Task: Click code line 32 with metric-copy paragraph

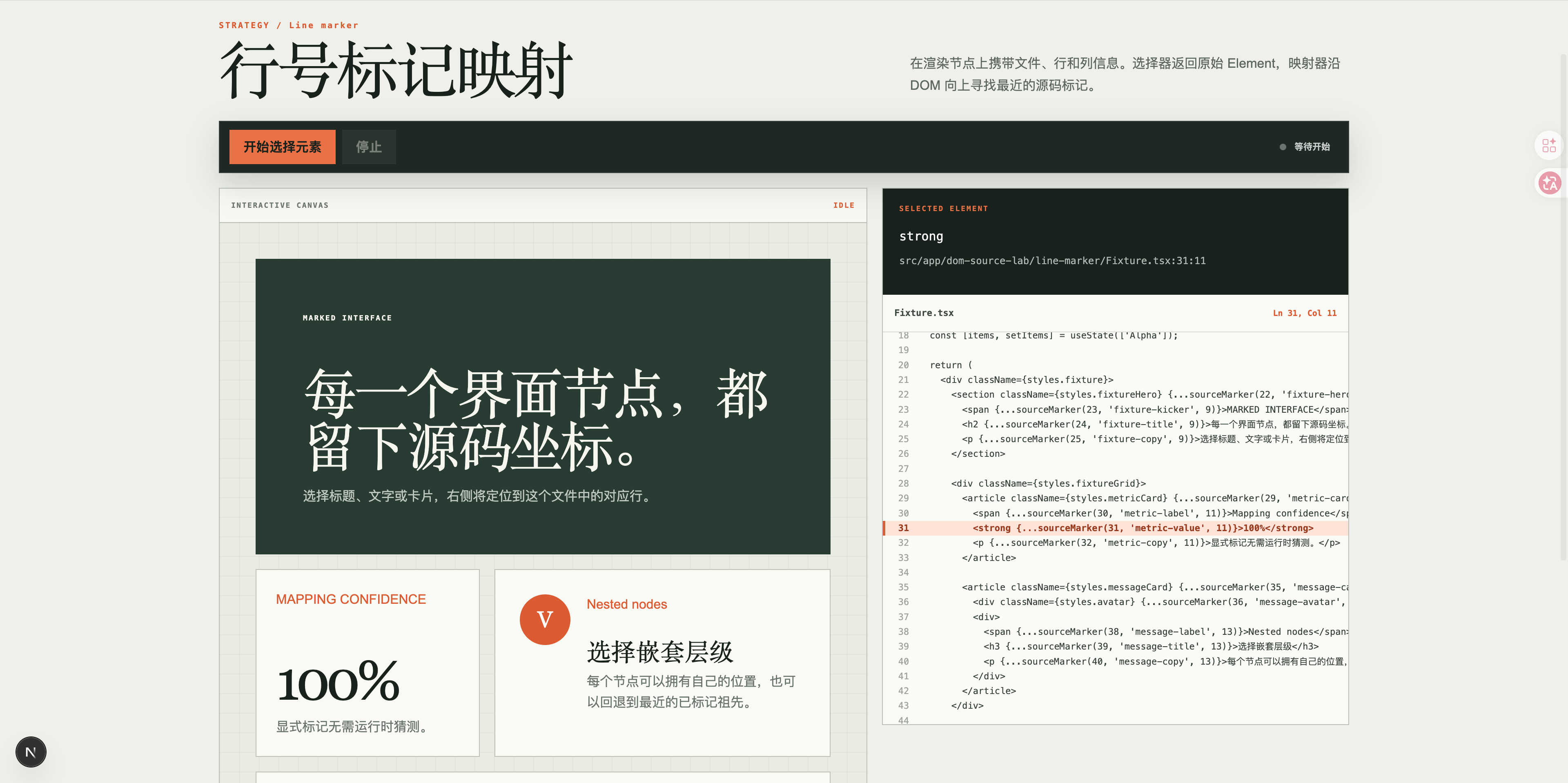Action: (x=1115, y=543)
